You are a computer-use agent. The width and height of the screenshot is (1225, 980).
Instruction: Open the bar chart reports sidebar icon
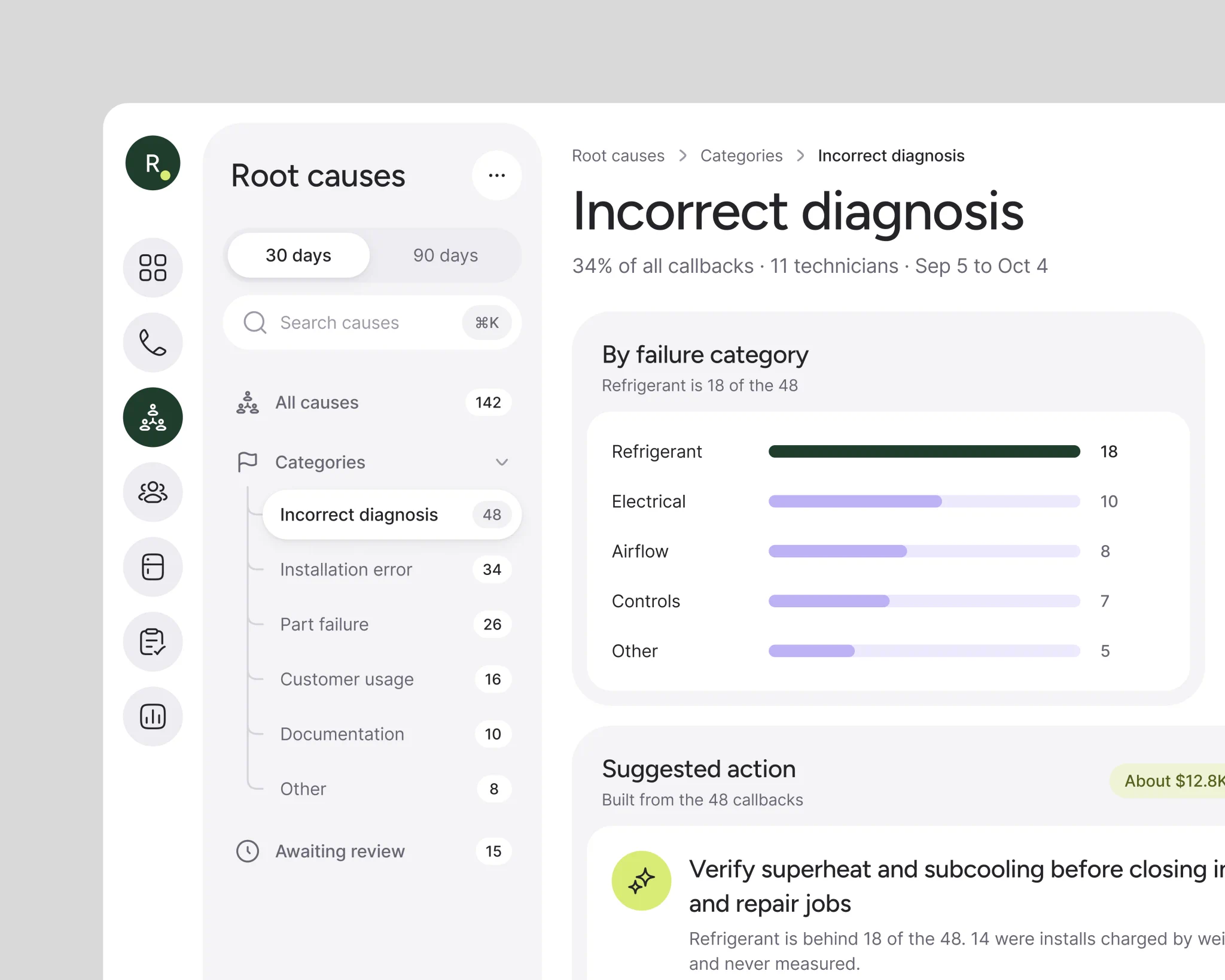(153, 716)
